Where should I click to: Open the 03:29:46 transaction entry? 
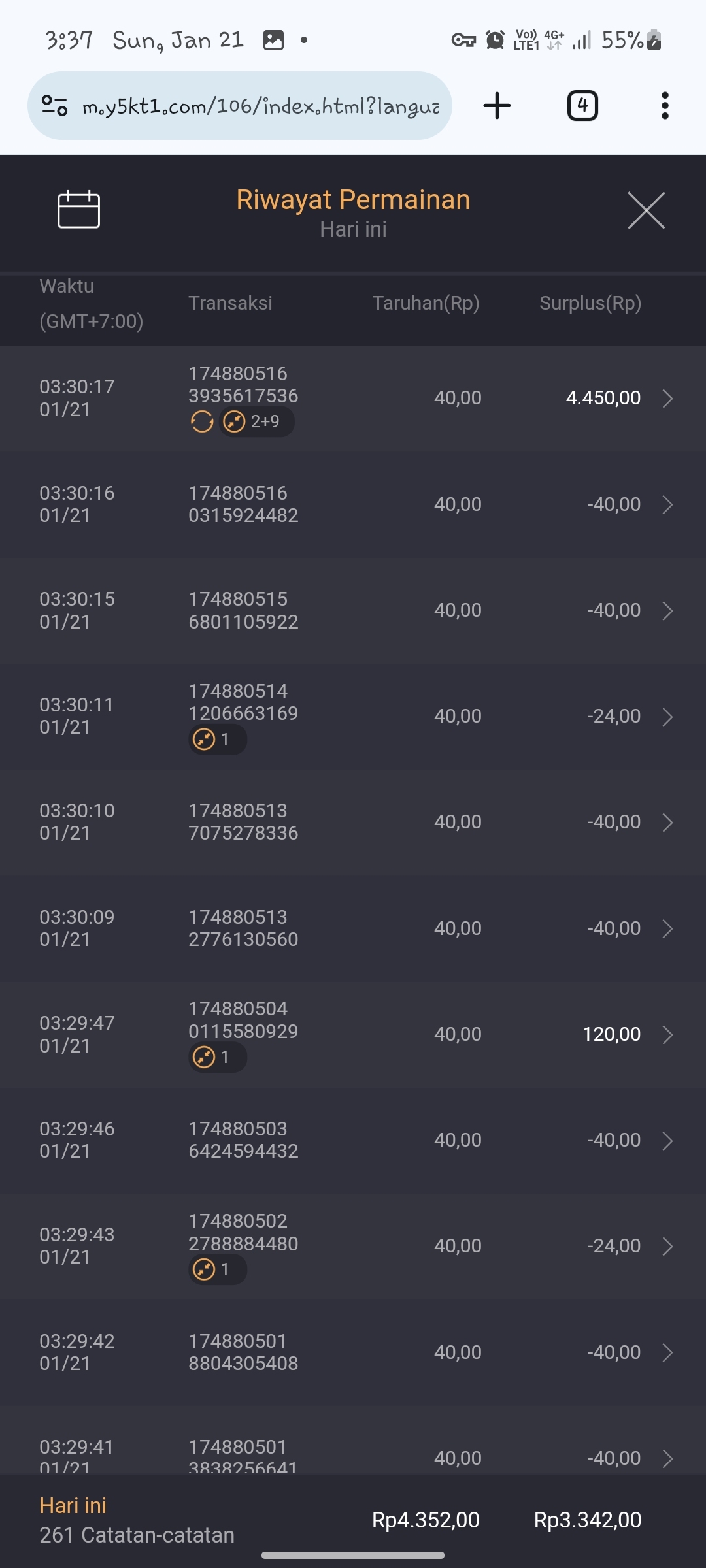tap(353, 1140)
